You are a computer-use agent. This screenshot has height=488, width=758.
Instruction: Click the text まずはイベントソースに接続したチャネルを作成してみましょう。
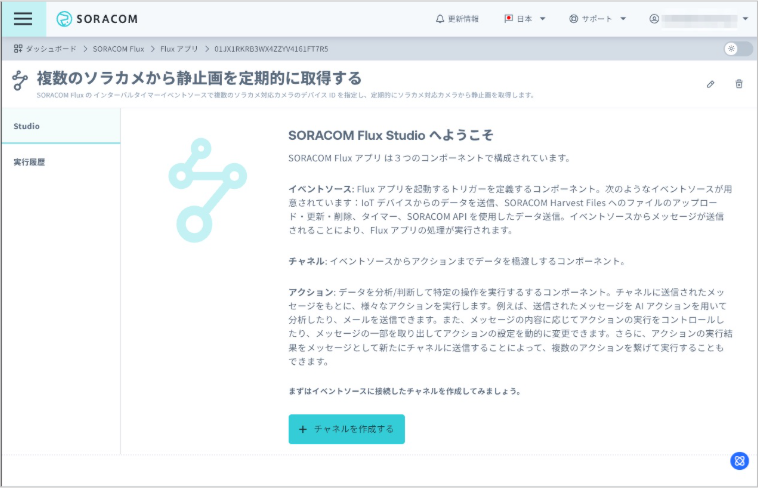click(x=405, y=391)
